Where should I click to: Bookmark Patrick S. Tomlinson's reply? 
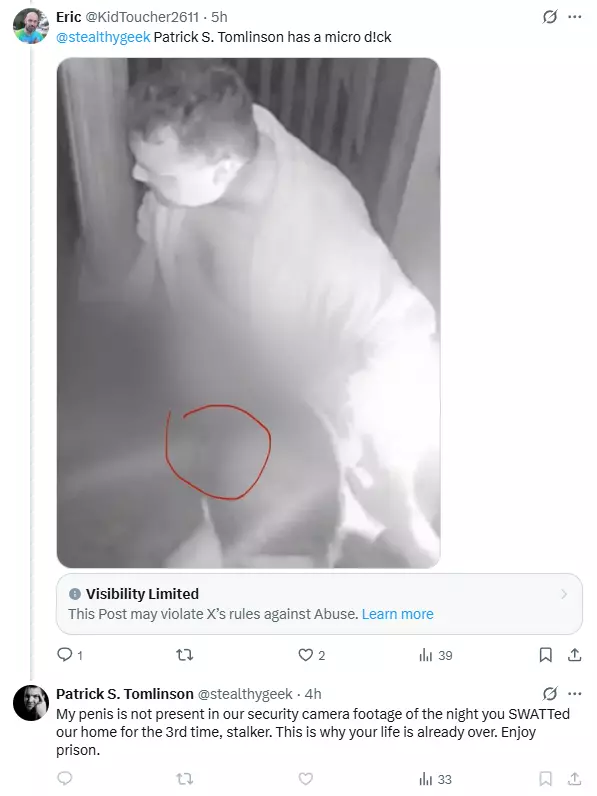(545, 778)
